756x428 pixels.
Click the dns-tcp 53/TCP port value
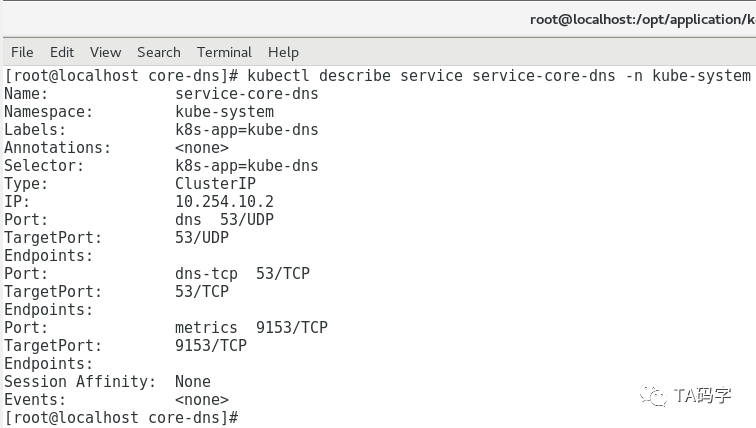[242, 274]
